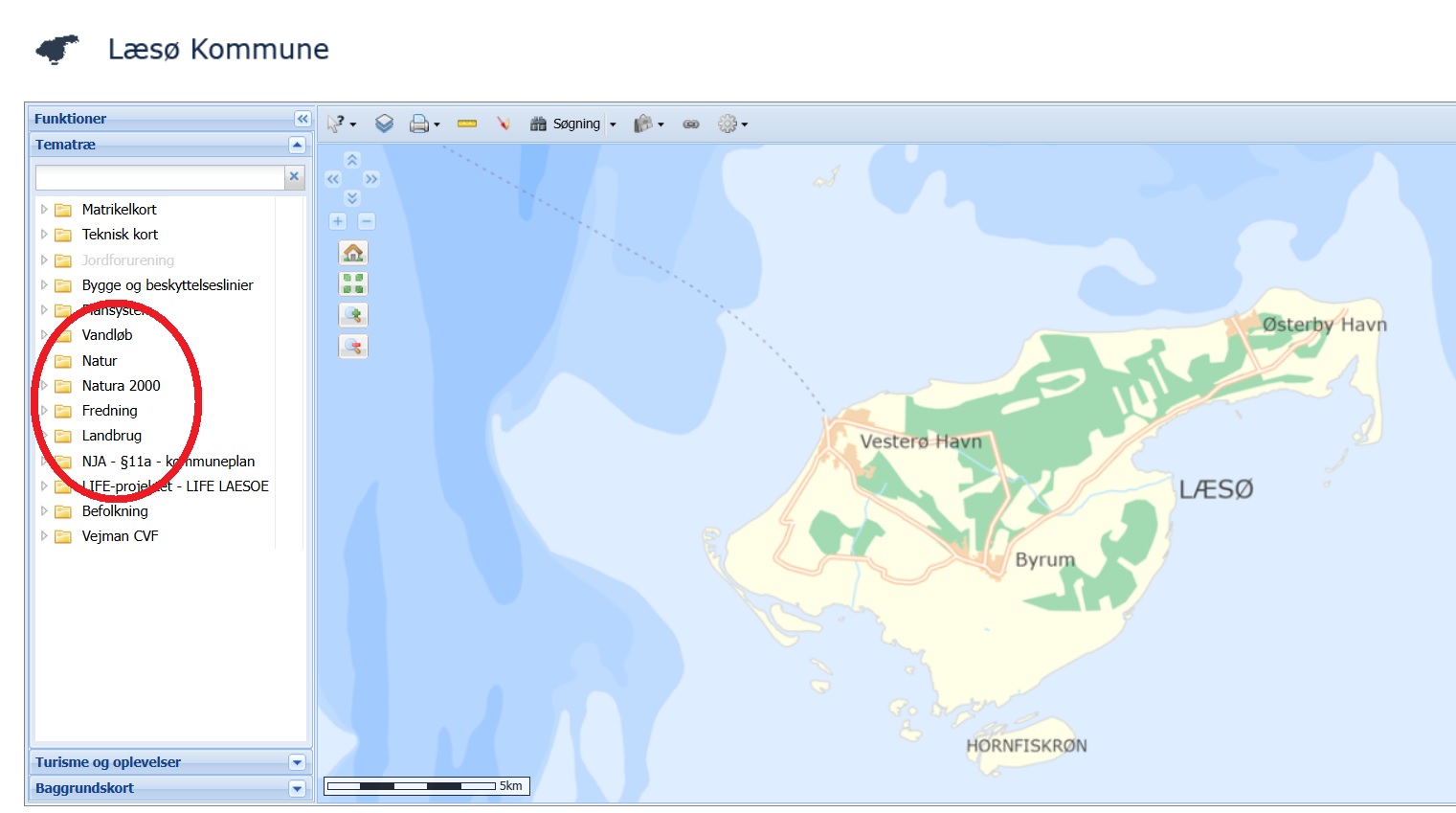The image size is (1456, 813).
Task: Zoom to full map extent
Action: [x=352, y=282]
